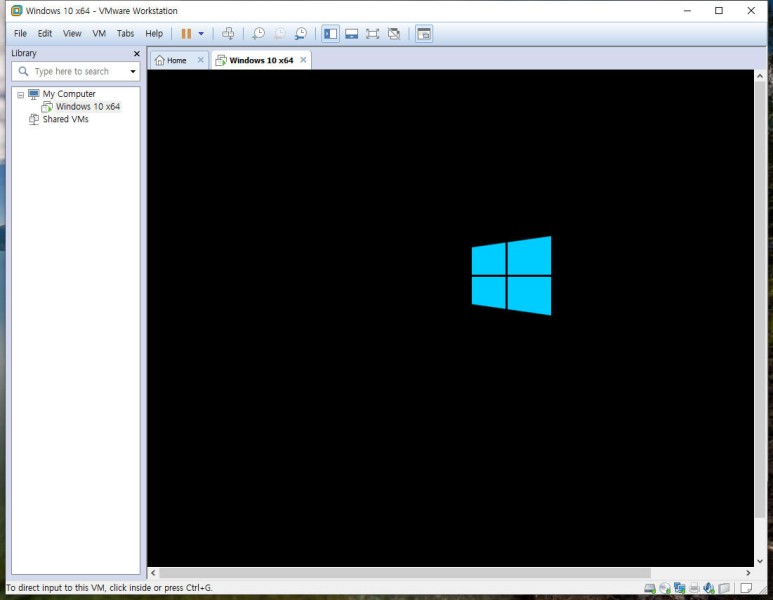This screenshot has height=600, width=773.
Task: Open the Edit menu
Action: [x=45, y=34]
